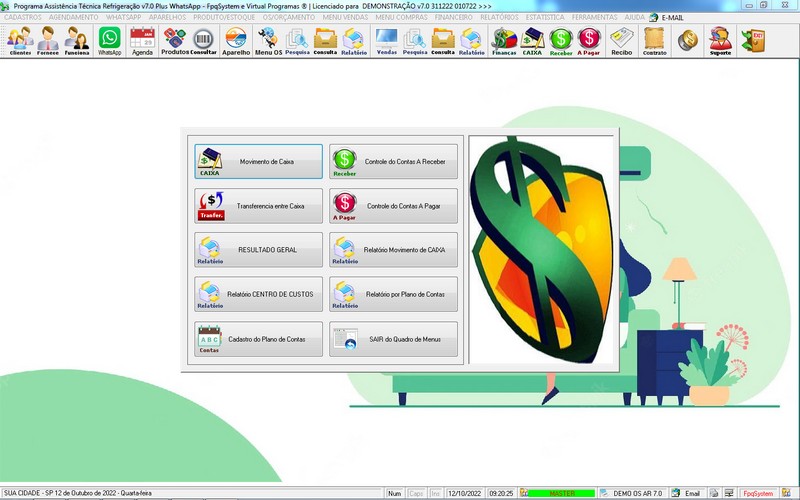Viewport: 800px width, 500px height.
Task: Click the FpqSystem status bar link
Action: click(758, 493)
